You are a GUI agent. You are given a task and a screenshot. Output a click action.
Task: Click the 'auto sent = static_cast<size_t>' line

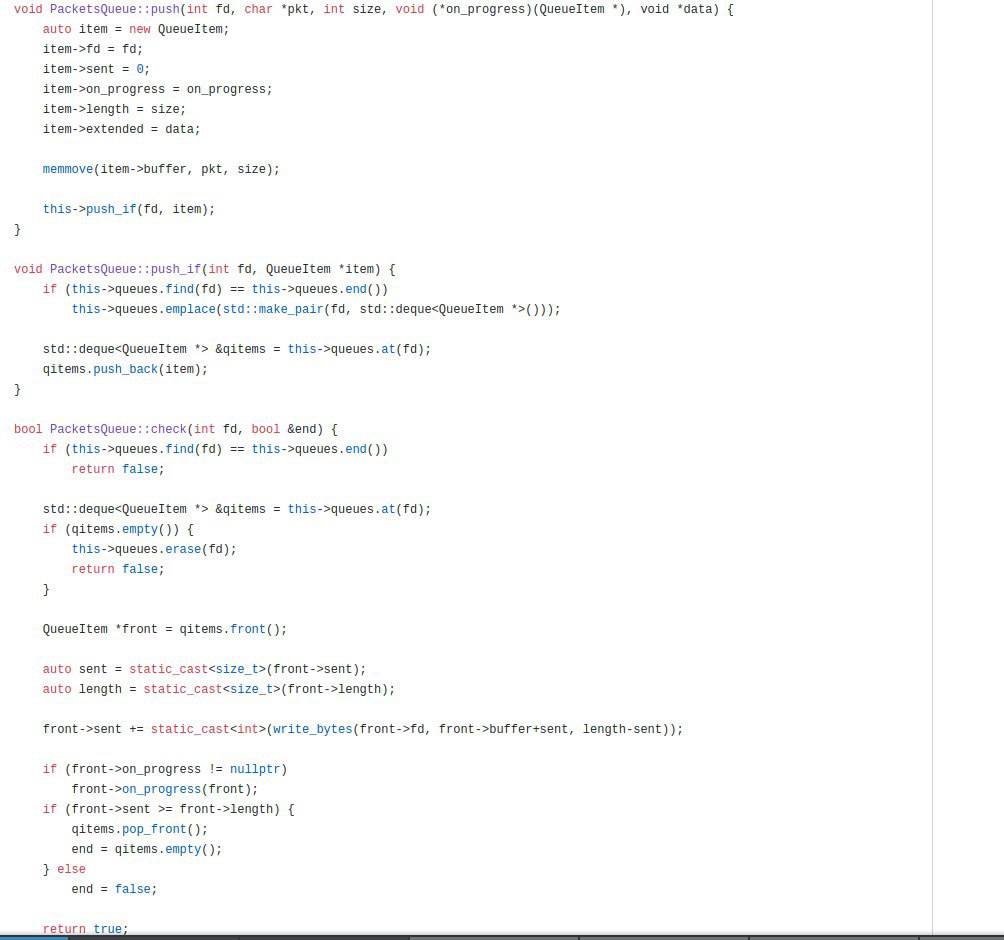204,669
